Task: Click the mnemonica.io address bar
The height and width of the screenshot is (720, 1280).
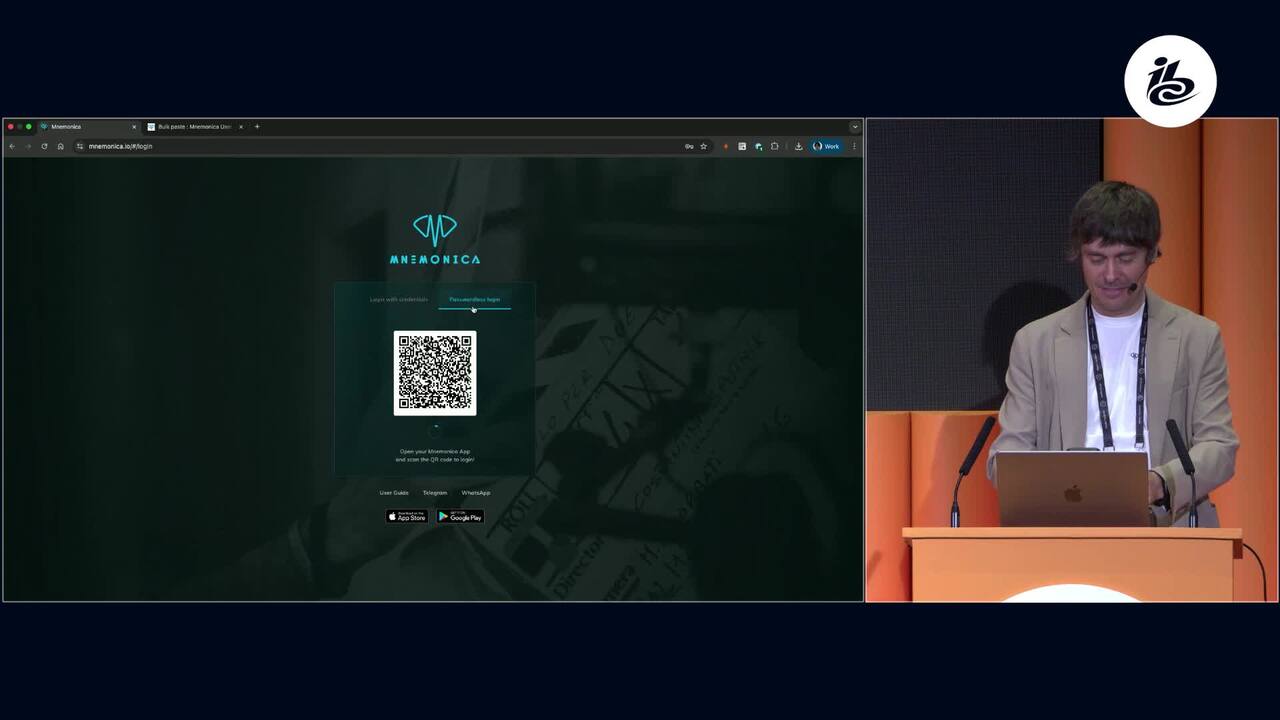Action: click(392, 146)
